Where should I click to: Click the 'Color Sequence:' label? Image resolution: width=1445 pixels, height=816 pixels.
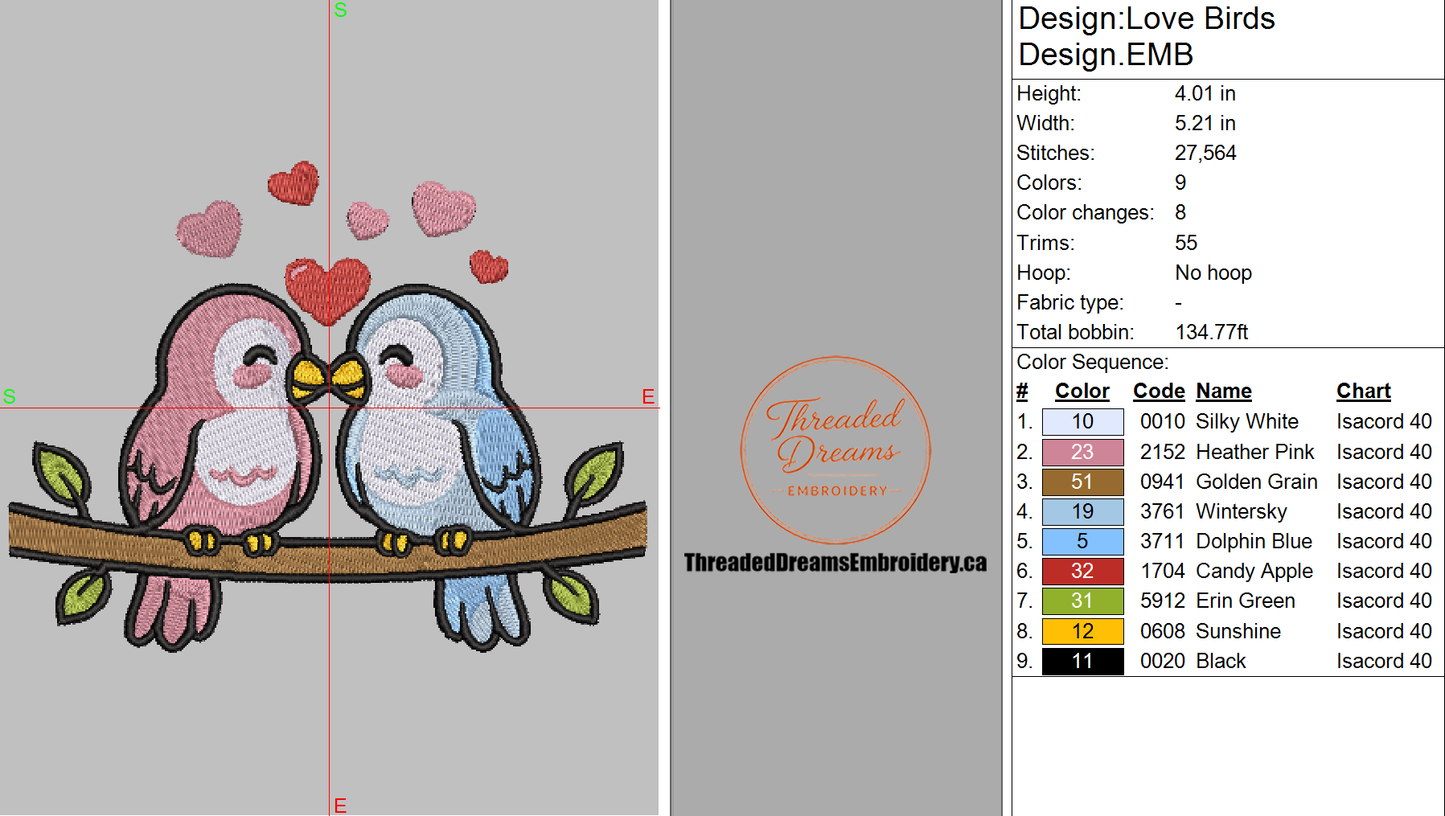[1092, 363]
